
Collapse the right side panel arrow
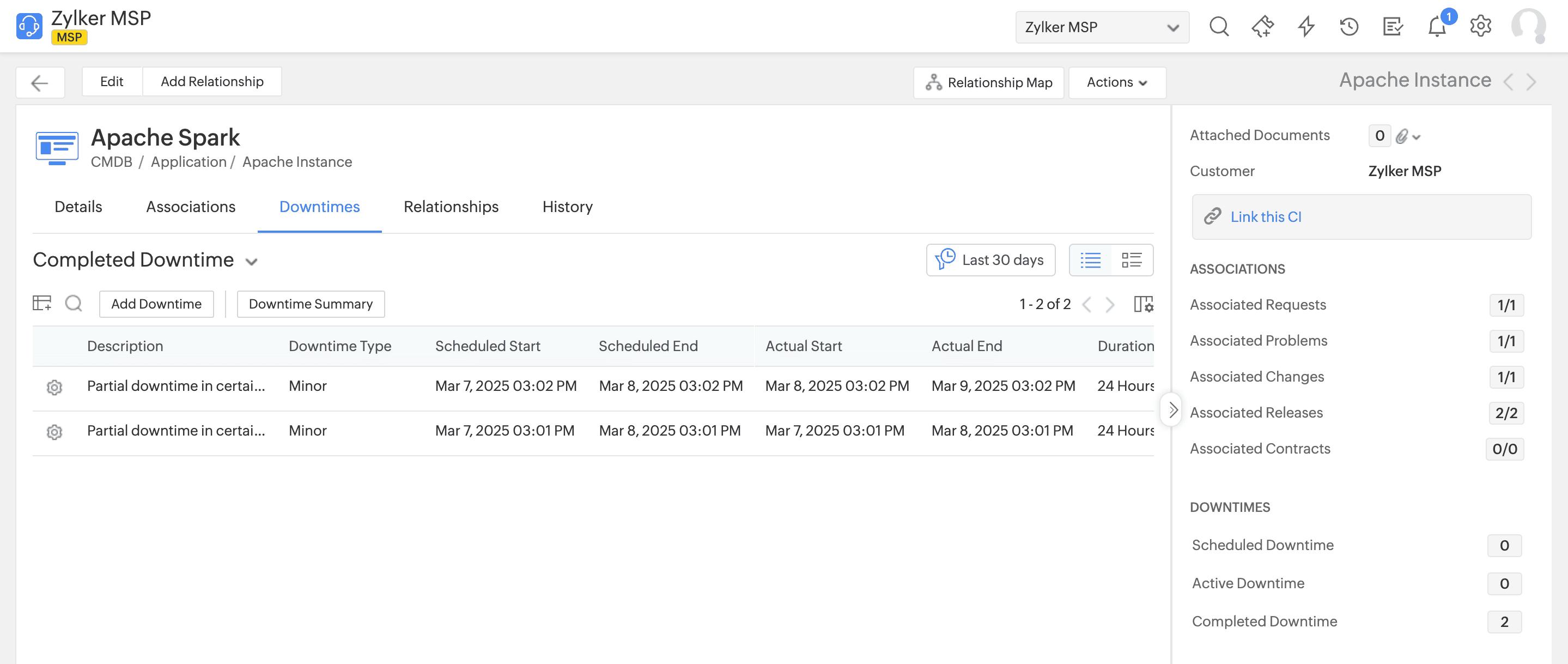coord(1172,410)
